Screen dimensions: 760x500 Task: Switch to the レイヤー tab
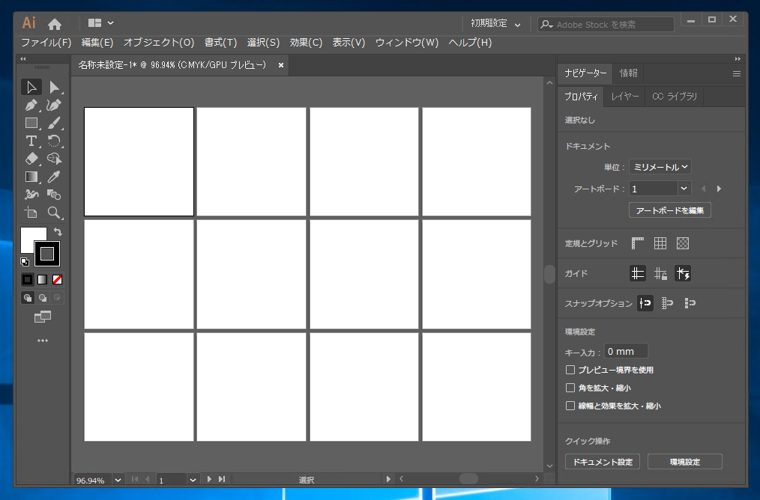(625, 96)
